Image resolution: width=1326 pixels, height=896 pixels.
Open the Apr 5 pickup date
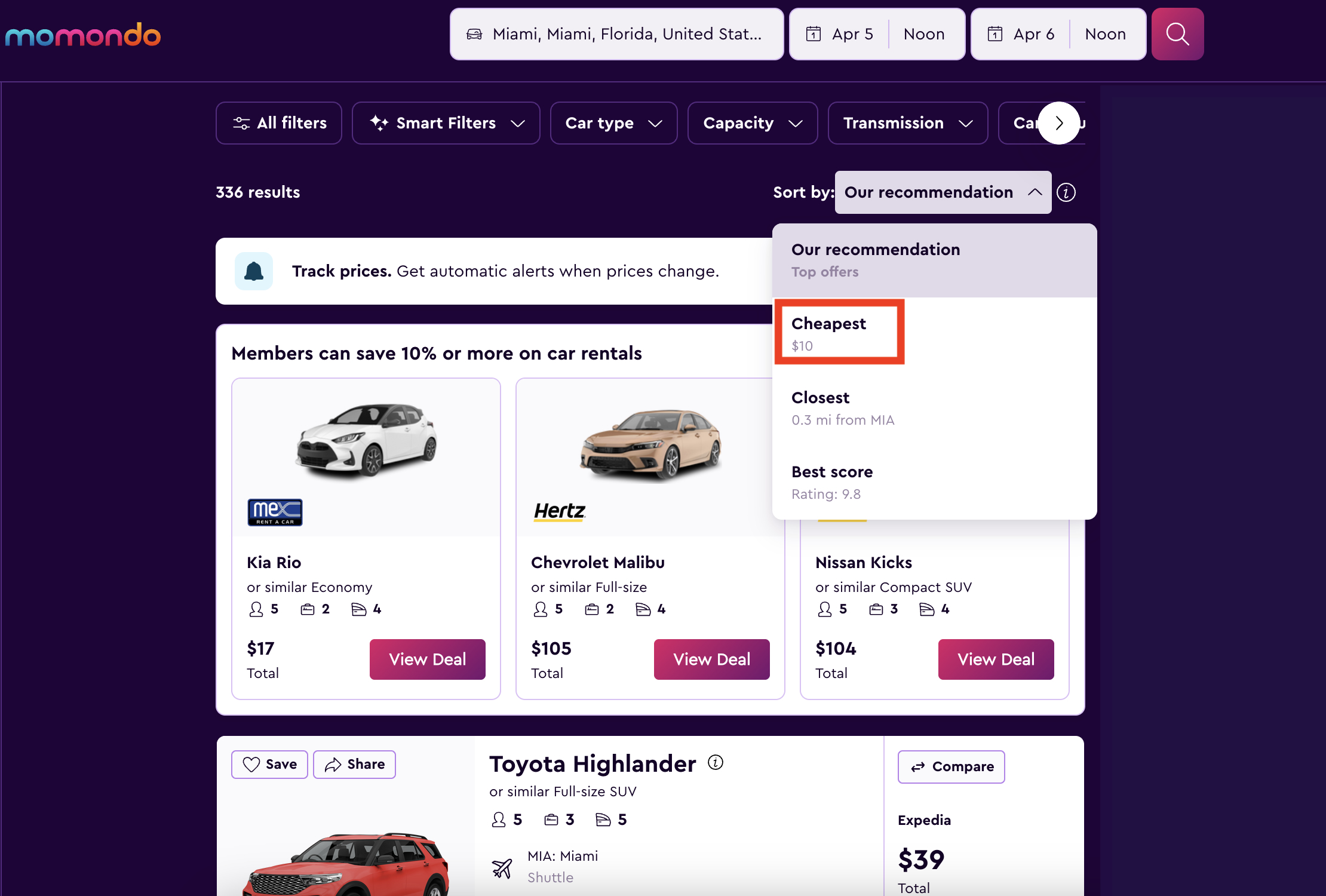point(840,34)
